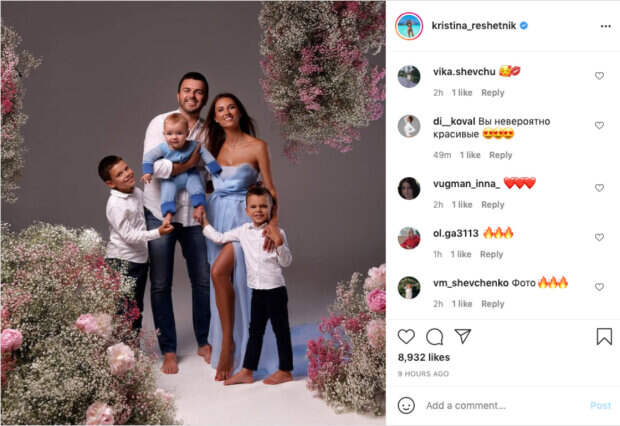Like vika.shevchu's comment heart
The image size is (620, 426).
click(x=599, y=76)
